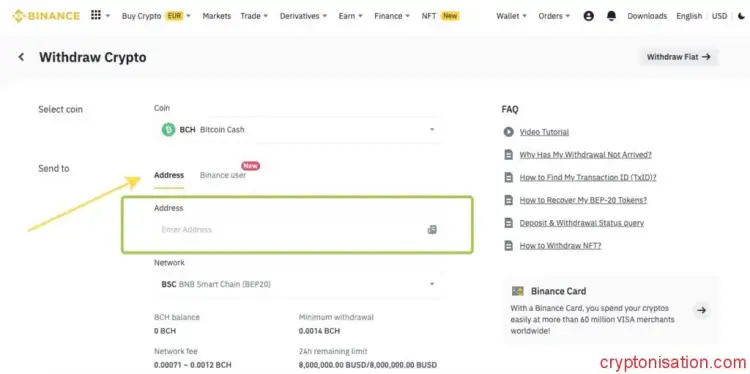Expand the Finance menu
This screenshot has width=750, height=374.
coord(392,16)
